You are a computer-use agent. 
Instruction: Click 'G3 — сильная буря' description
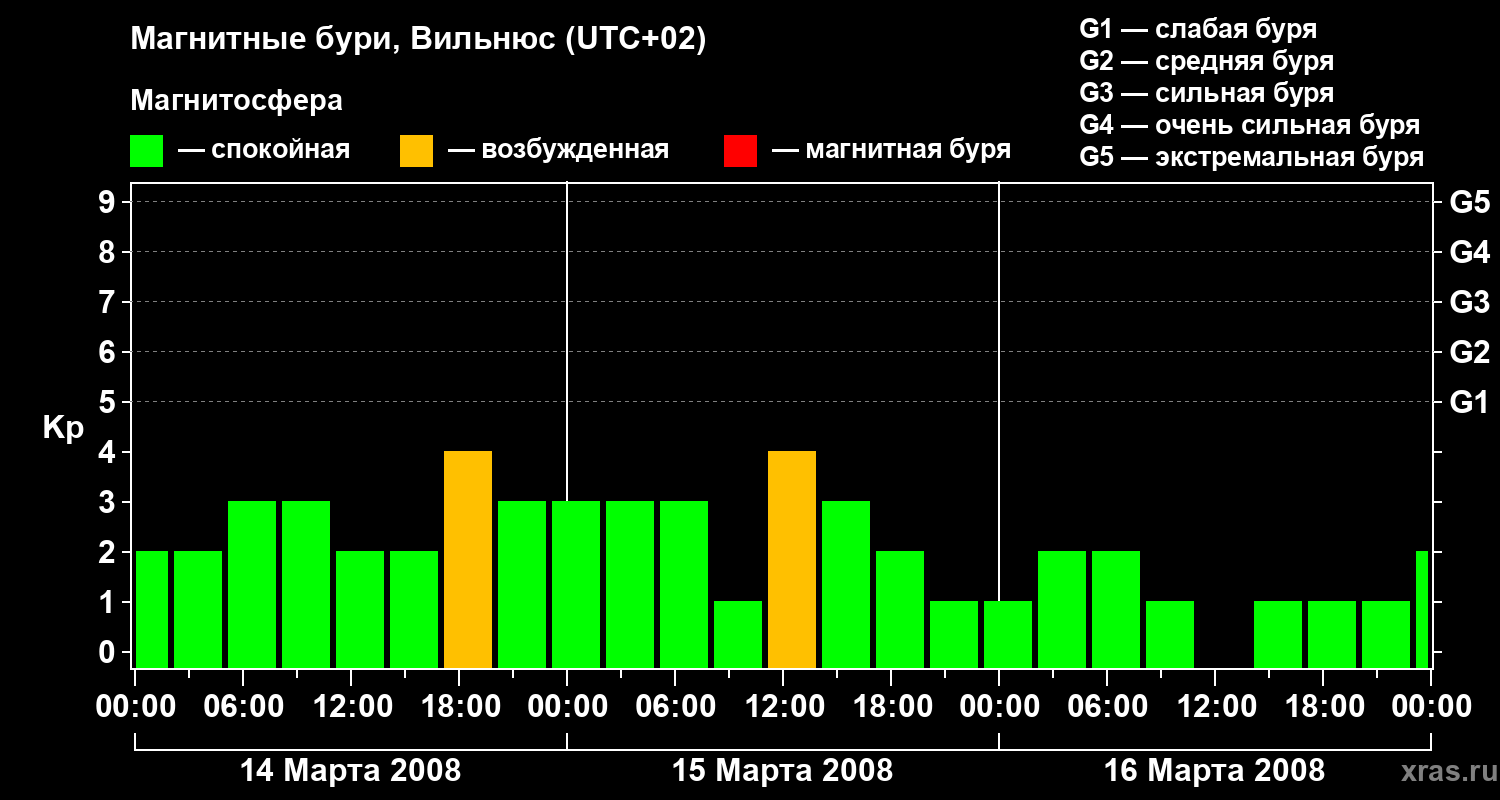pyautogui.click(x=1206, y=93)
